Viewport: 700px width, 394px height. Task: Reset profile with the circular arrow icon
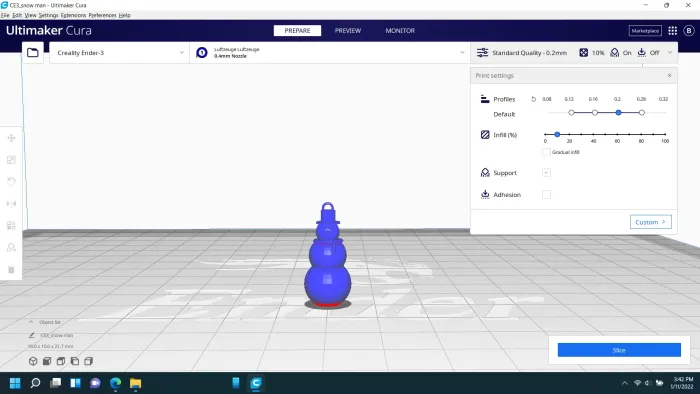coord(533,99)
